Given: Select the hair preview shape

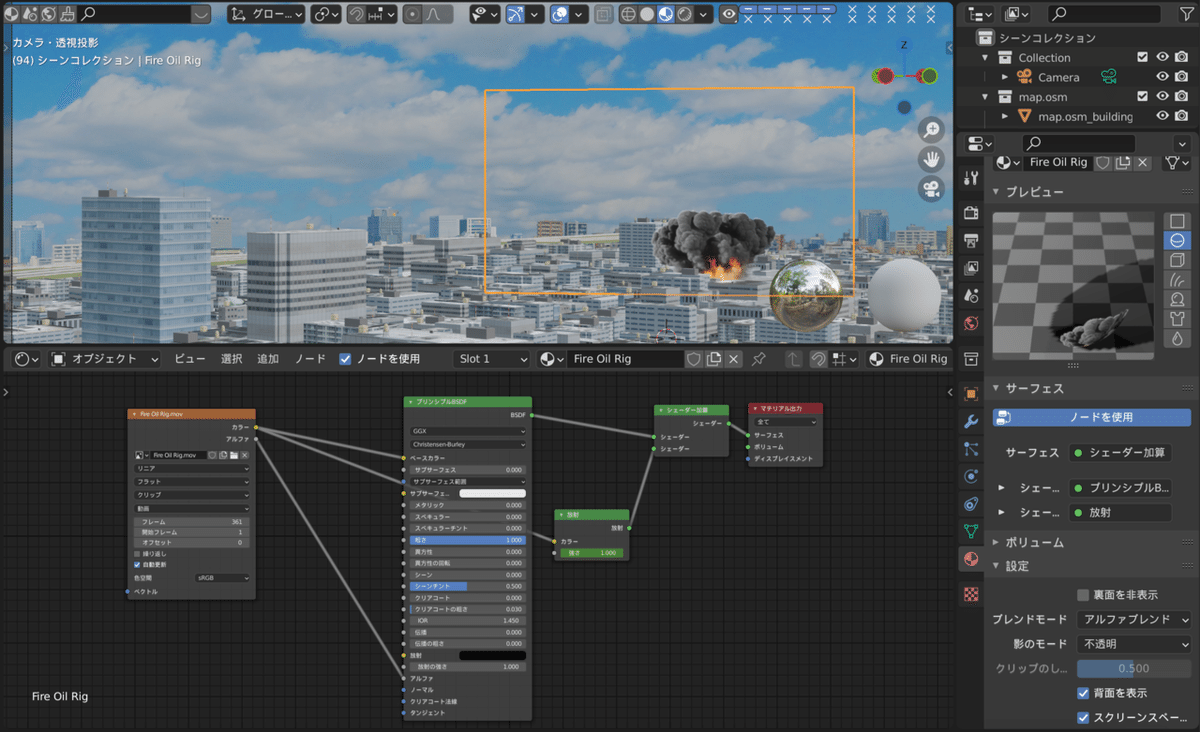Looking at the screenshot, I should (x=1177, y=280).
